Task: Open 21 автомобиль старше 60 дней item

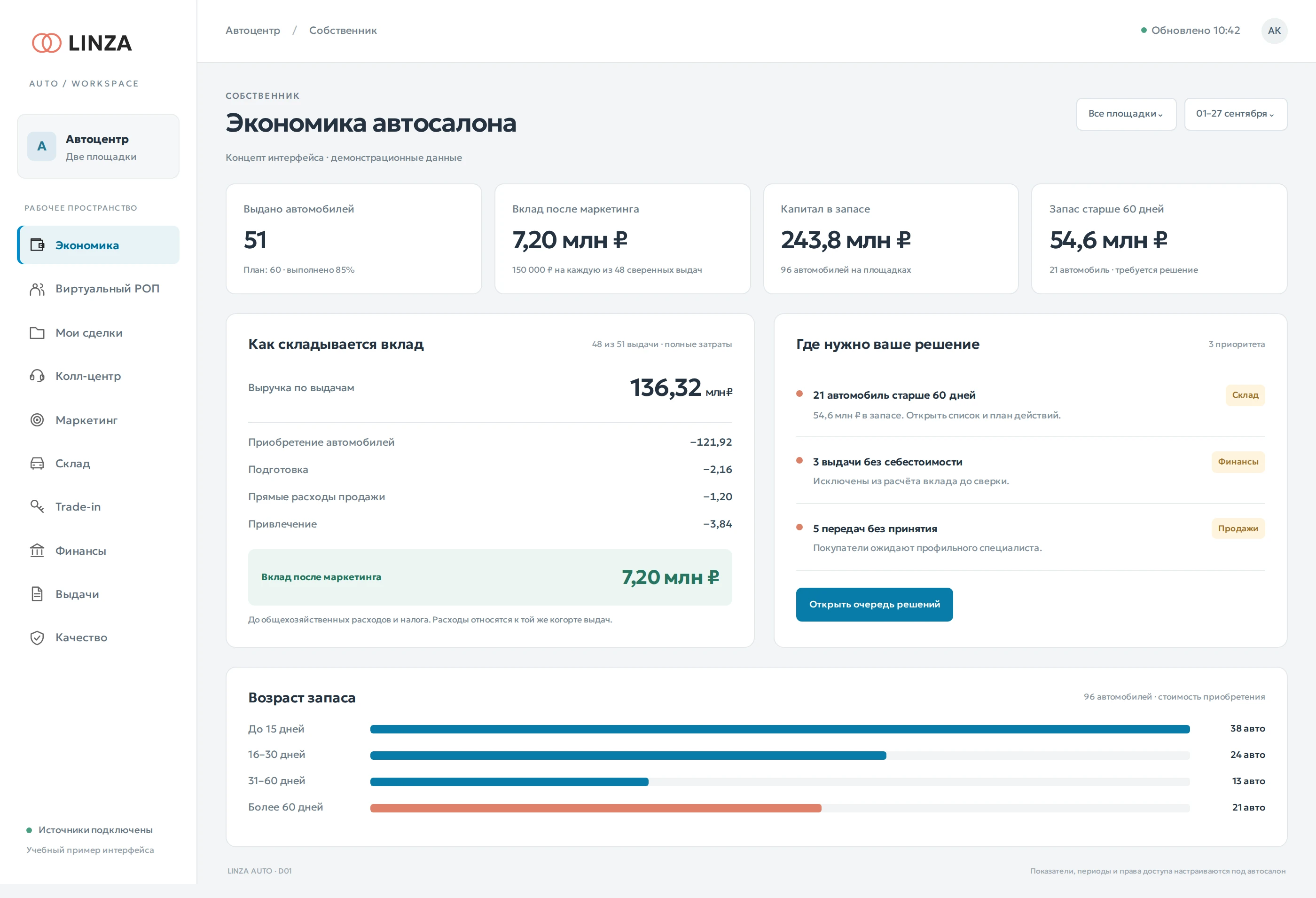Action: click(1030, 404)
